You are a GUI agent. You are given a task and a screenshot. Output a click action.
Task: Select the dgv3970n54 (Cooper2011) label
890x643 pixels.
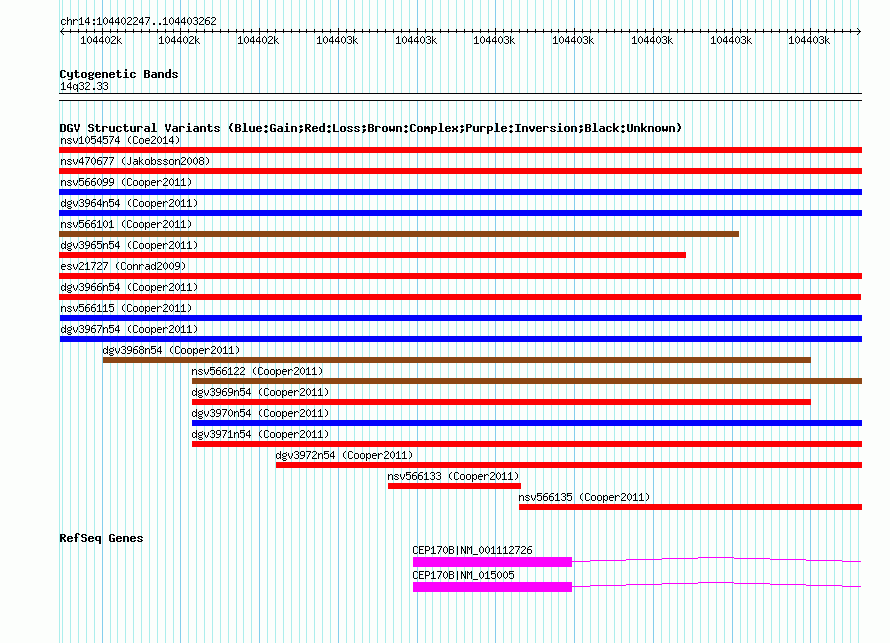coord(260,413)
